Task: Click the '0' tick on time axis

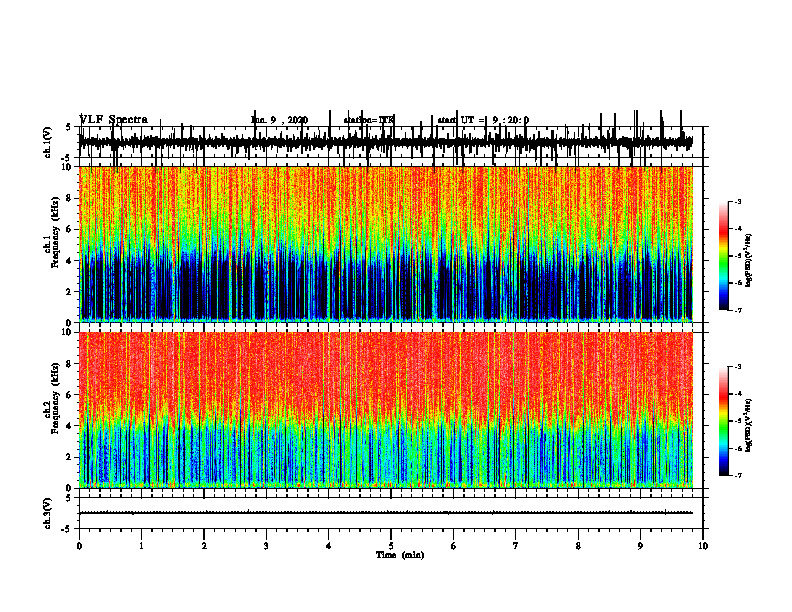Action: [79, 546]
